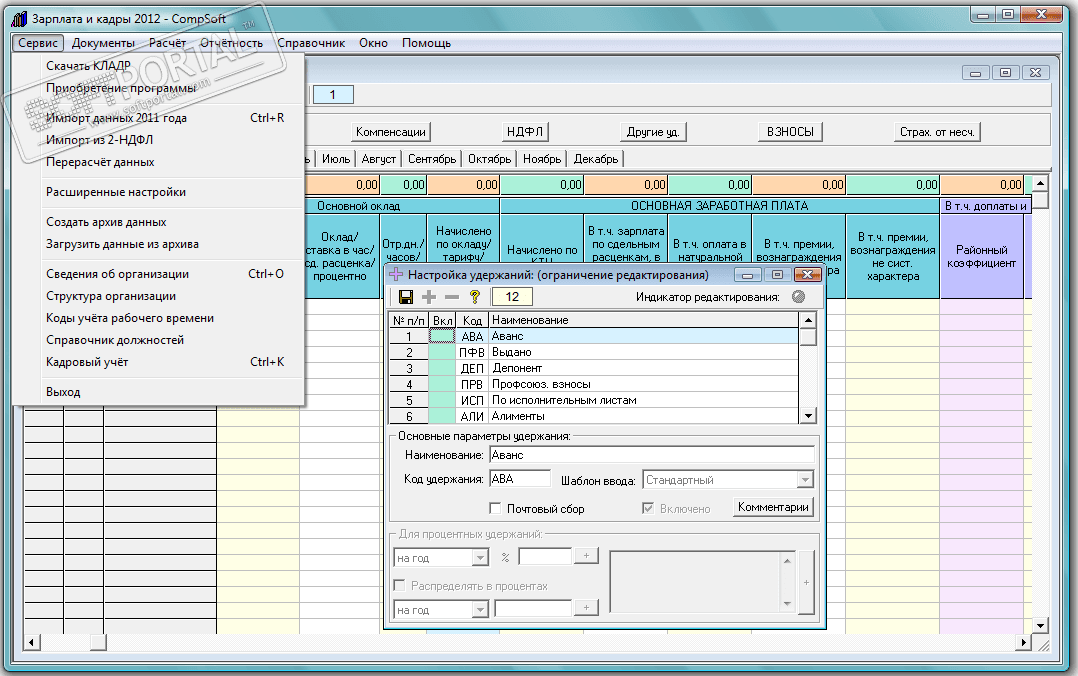Switch to the Декабрь month tab
Viewport: 1078px width, 676px height.
pyautogui.click(x=596, y=159)
